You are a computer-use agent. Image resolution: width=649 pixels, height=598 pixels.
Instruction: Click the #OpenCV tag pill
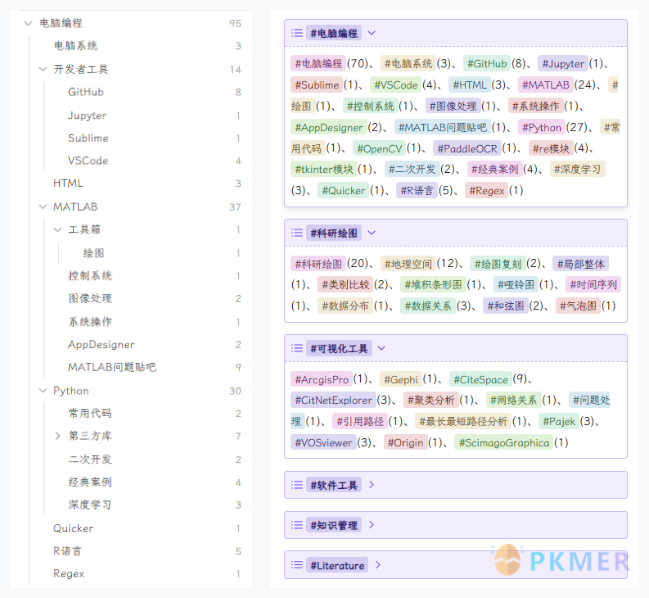379,149
